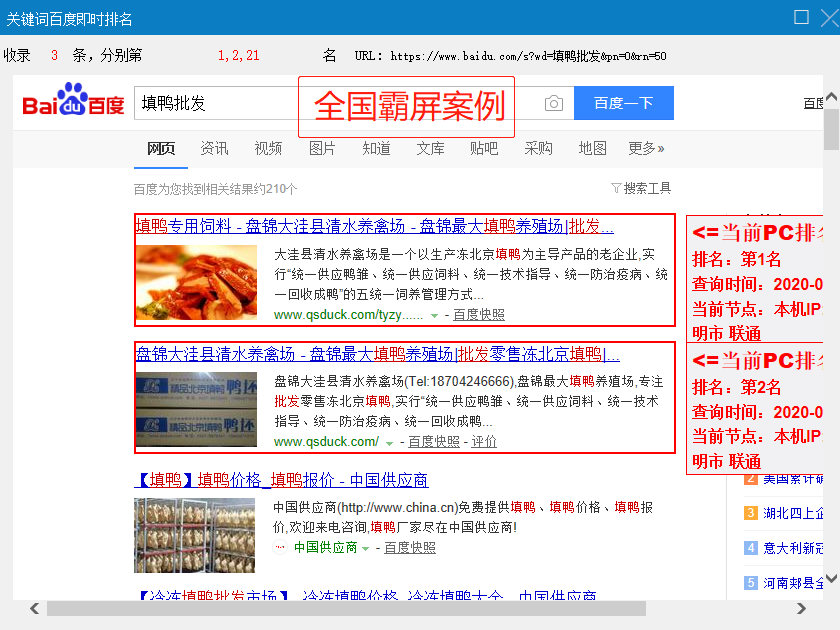
Task: Click the Baidu logo
Action: (73, 104)
